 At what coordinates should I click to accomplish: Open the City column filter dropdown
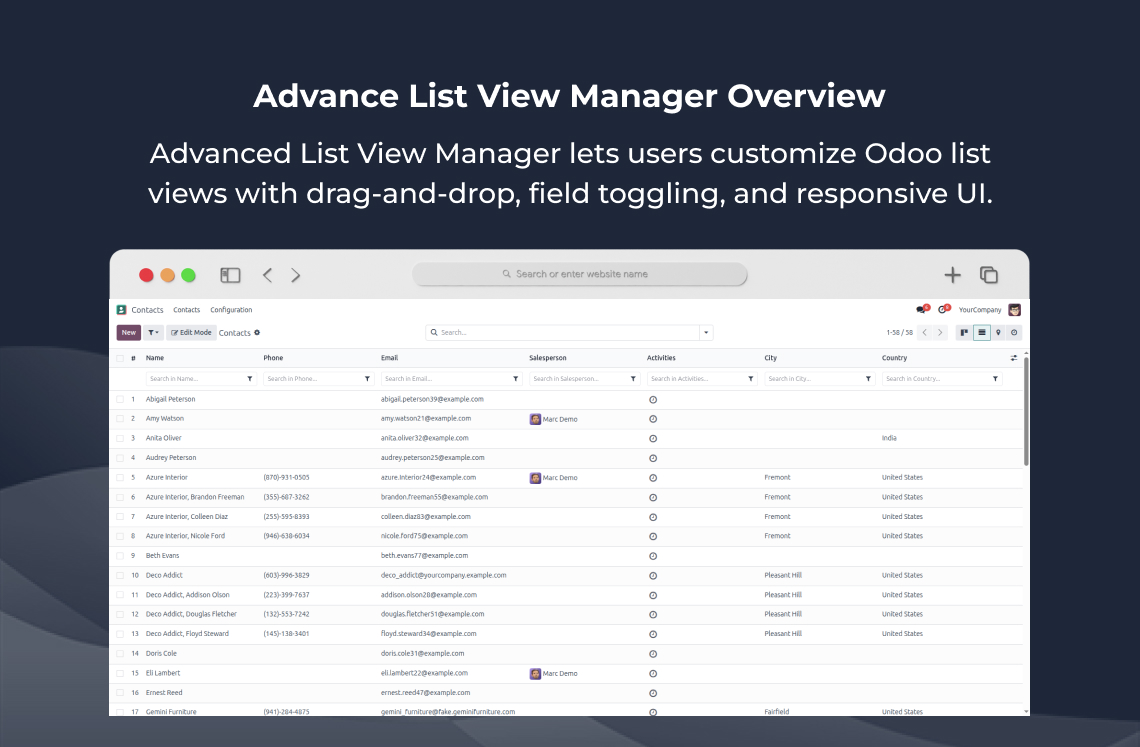(868, 379)
